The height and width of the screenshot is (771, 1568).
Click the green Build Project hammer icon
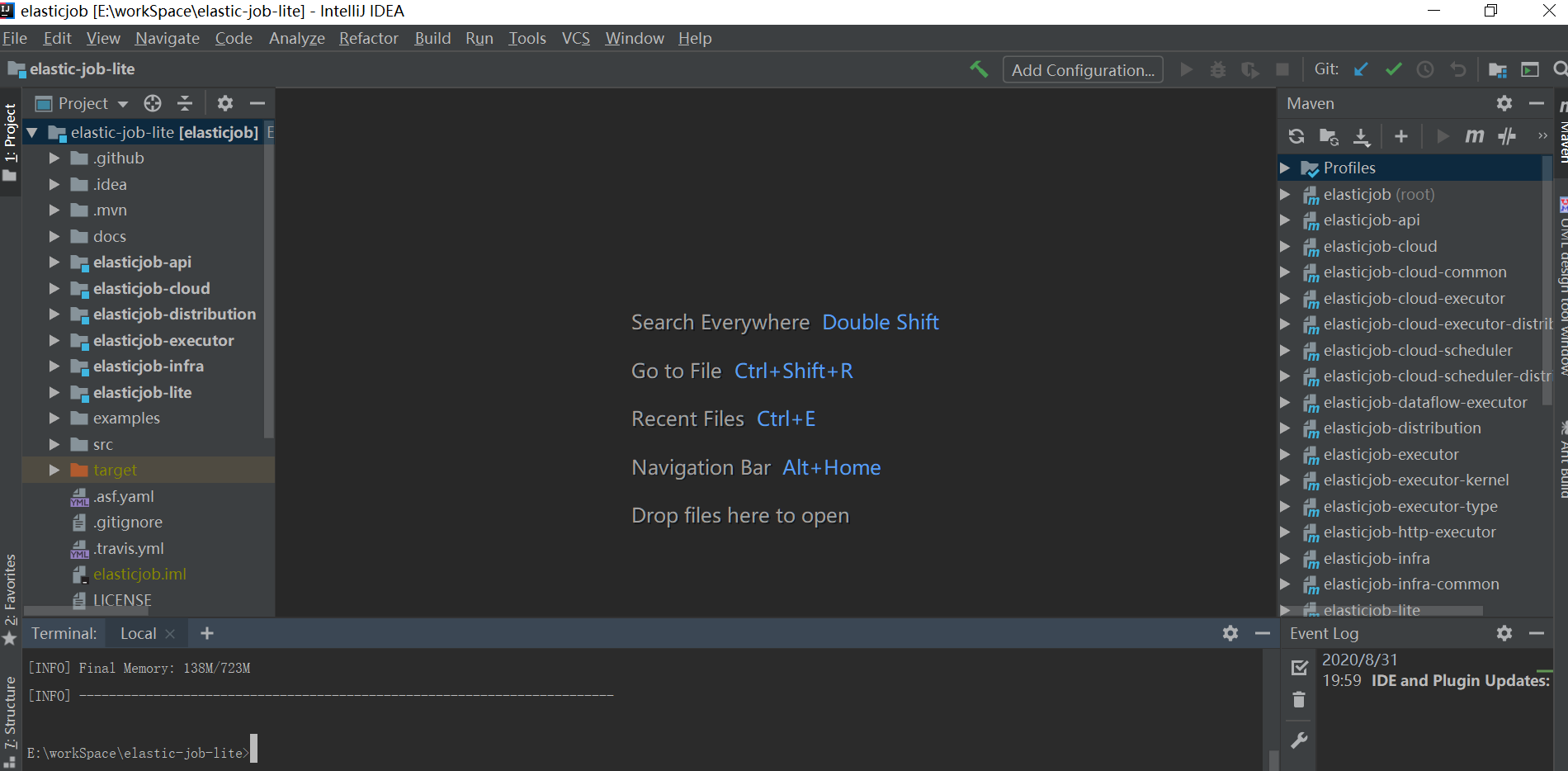point(979,69)
